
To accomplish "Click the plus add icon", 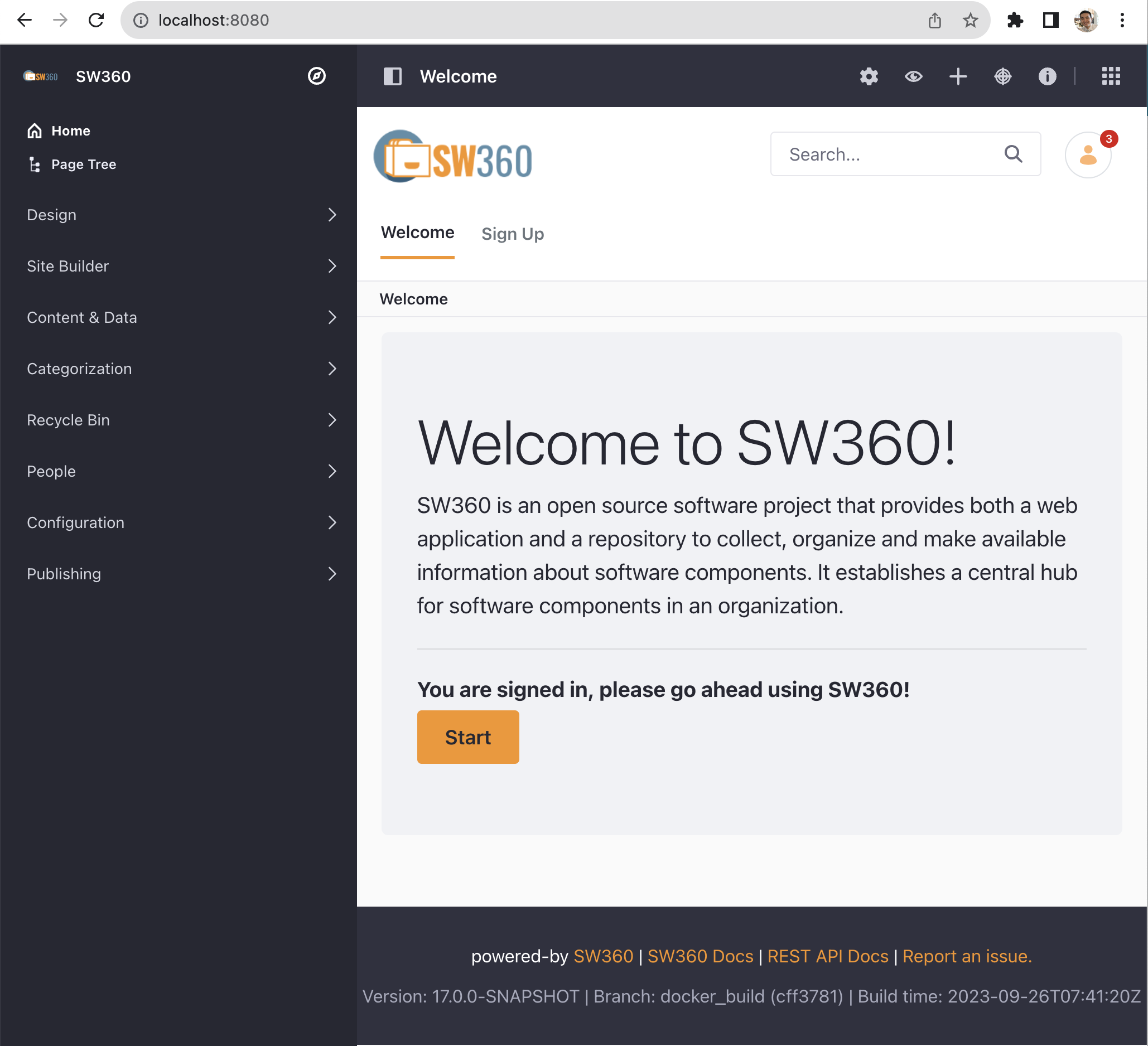I will (958, 76).
